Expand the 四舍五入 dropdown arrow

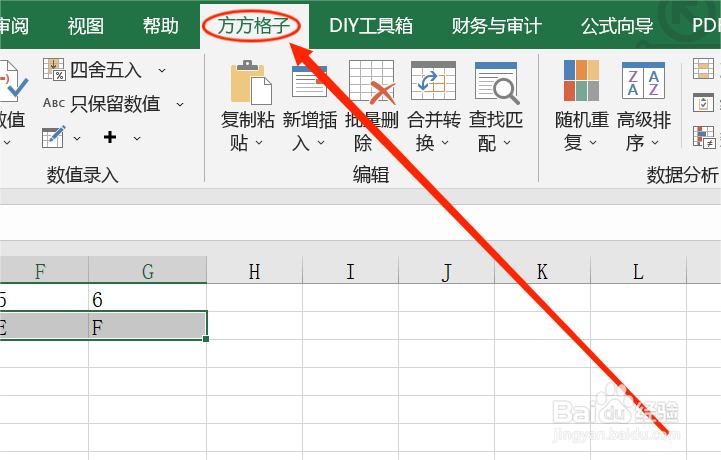tap(162, 70)
